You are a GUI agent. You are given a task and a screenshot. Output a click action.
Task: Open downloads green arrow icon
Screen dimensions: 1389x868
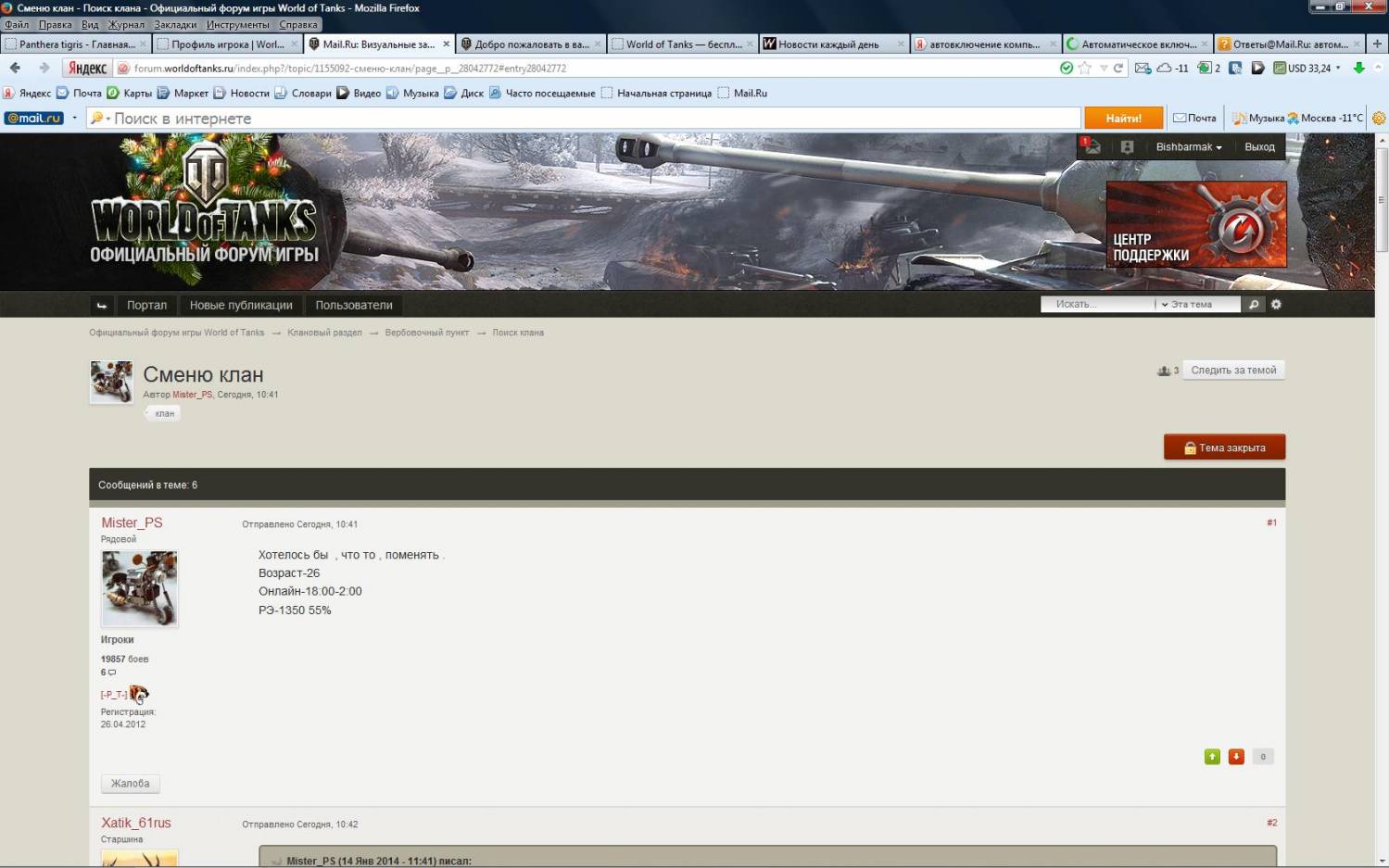point(1359,68)
